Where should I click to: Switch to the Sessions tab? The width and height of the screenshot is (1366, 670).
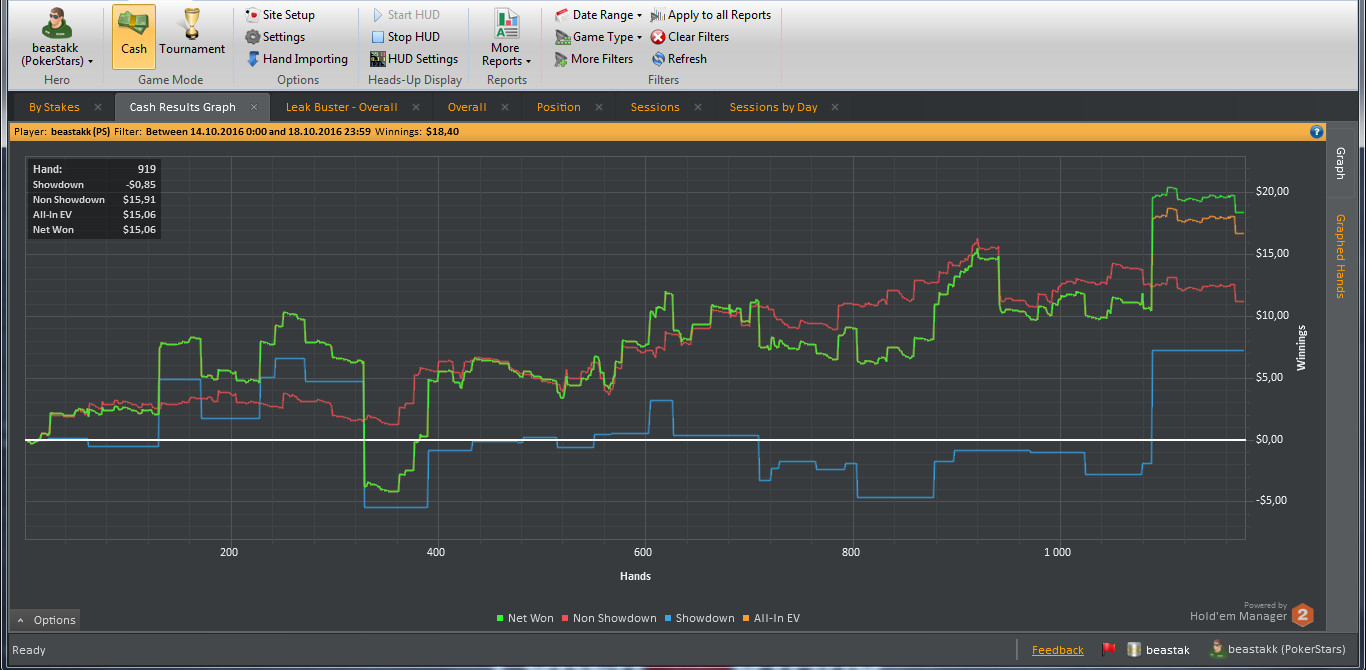(x=655, y=107)
